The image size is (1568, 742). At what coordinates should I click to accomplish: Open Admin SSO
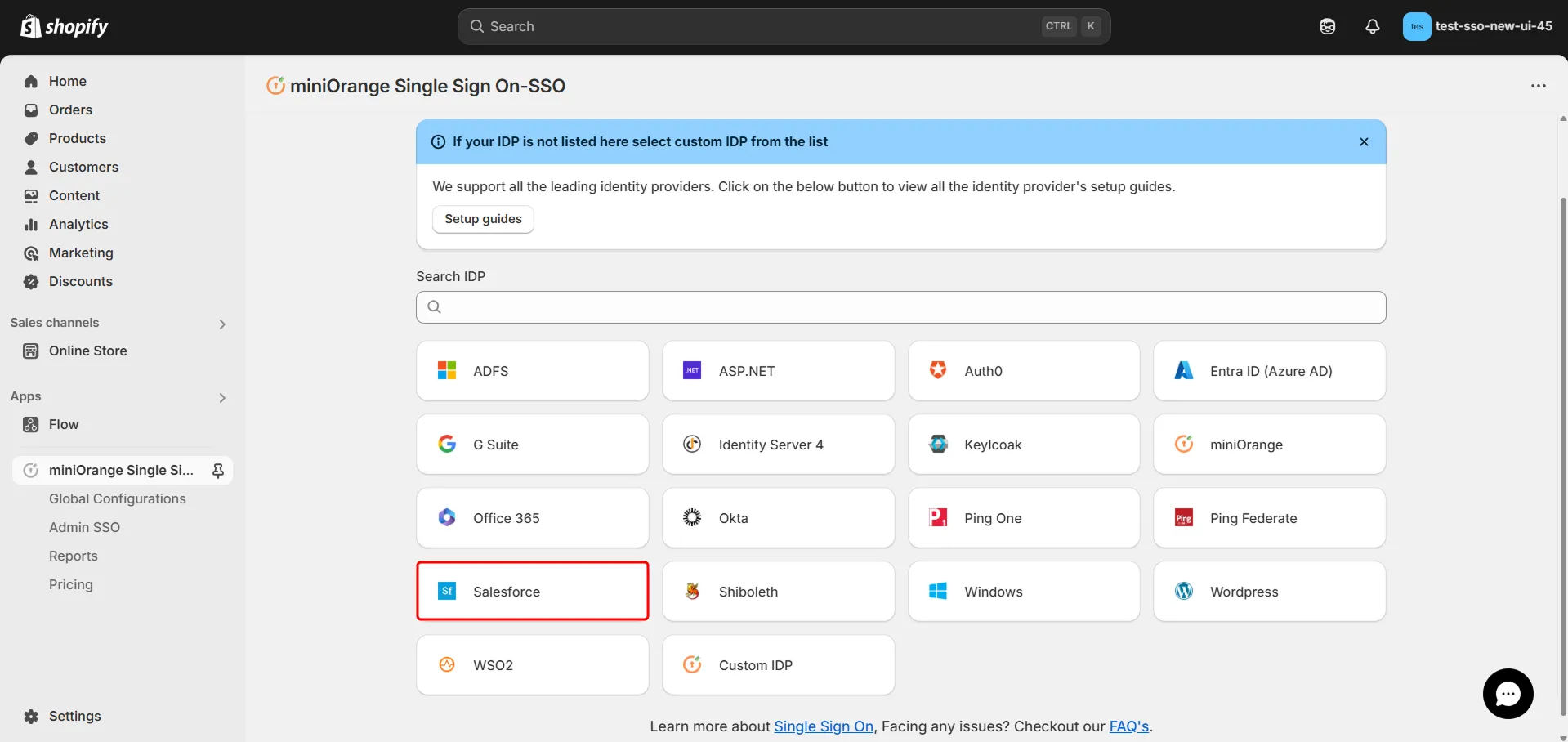pos(84,527)
